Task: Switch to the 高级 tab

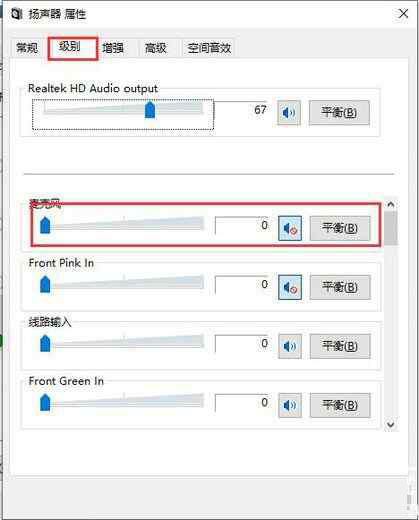Action: coord(156,48)
